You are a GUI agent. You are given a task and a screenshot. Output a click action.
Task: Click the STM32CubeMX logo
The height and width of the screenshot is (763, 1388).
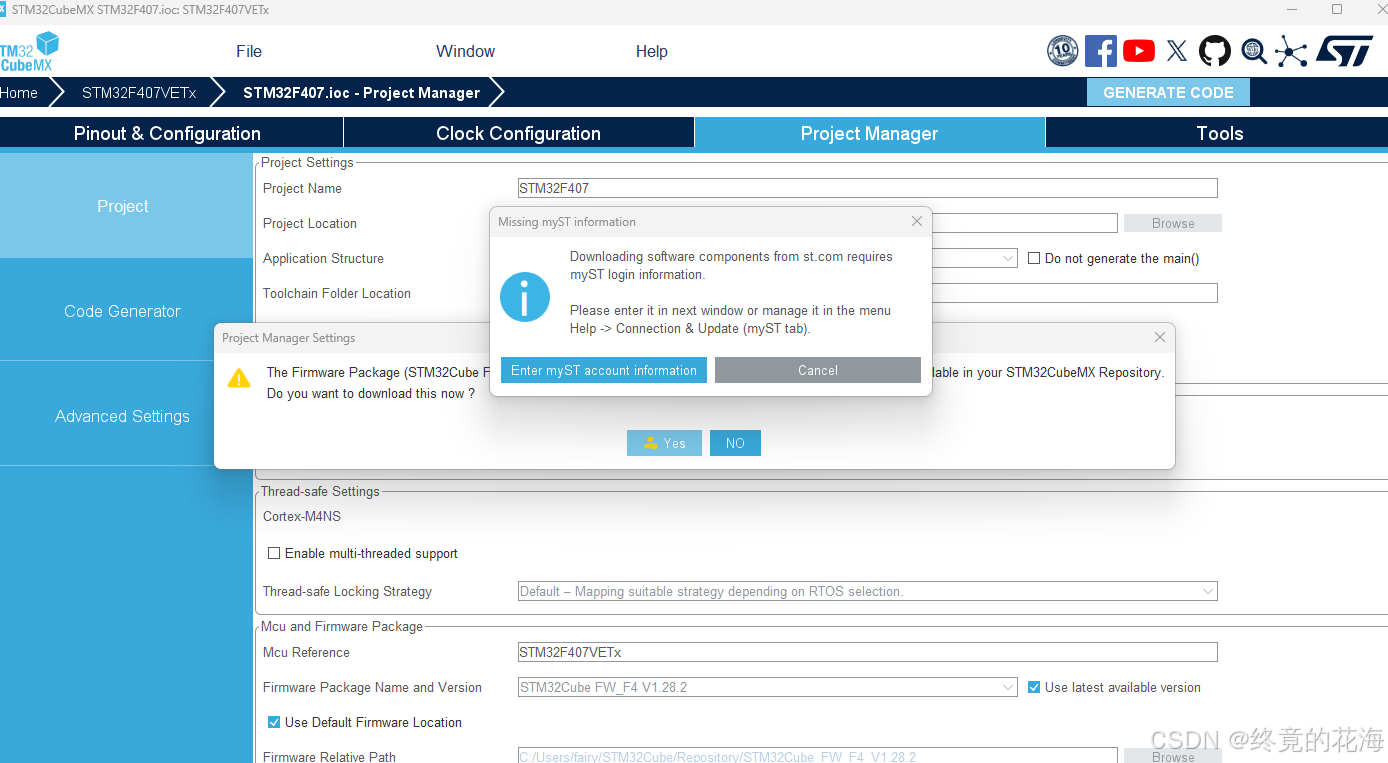(x=30, y=51)
